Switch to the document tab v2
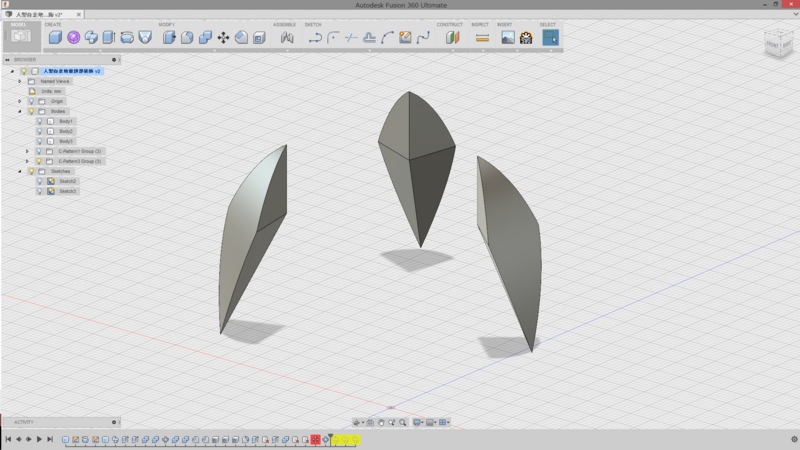 pyautogui.click(x=39, y=15)
